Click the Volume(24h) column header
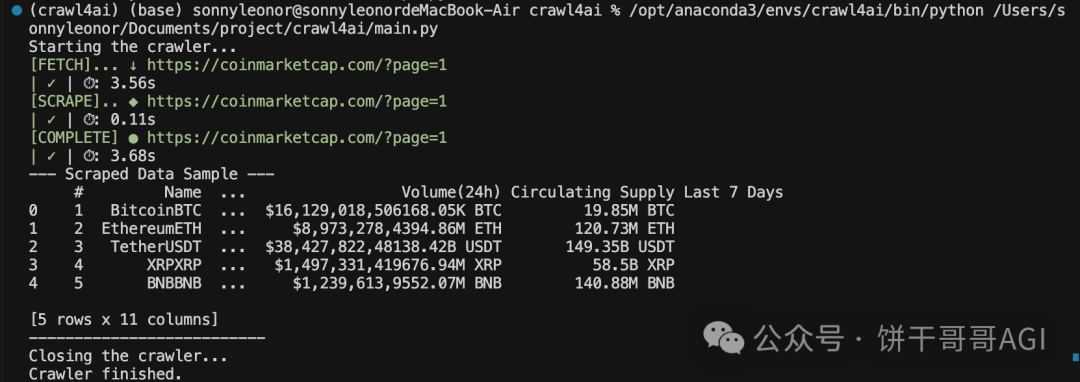This screenshot has height=382, width=1080. pos(451,192)
